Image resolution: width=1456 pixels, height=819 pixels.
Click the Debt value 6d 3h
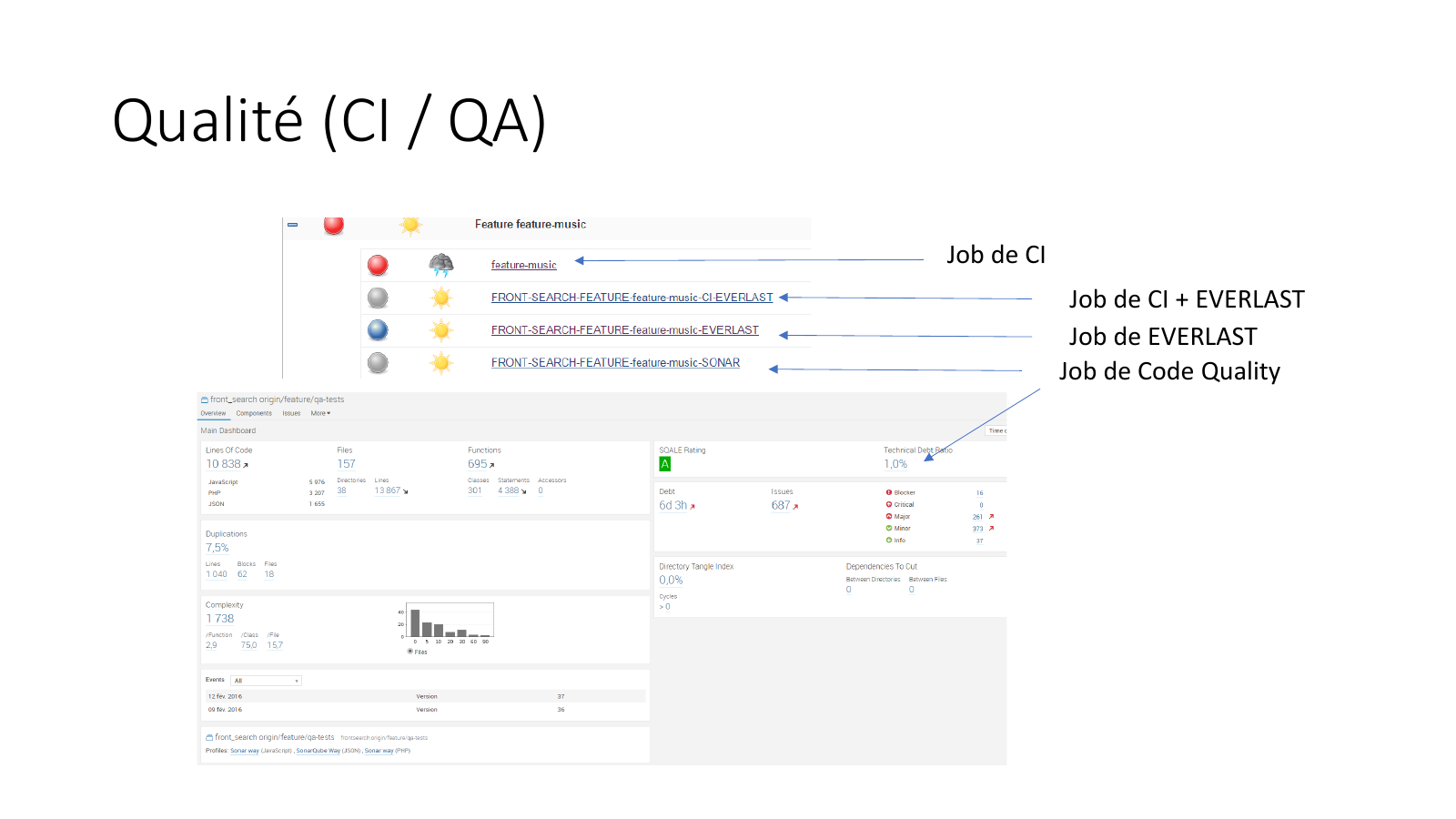tap(673, 505)
